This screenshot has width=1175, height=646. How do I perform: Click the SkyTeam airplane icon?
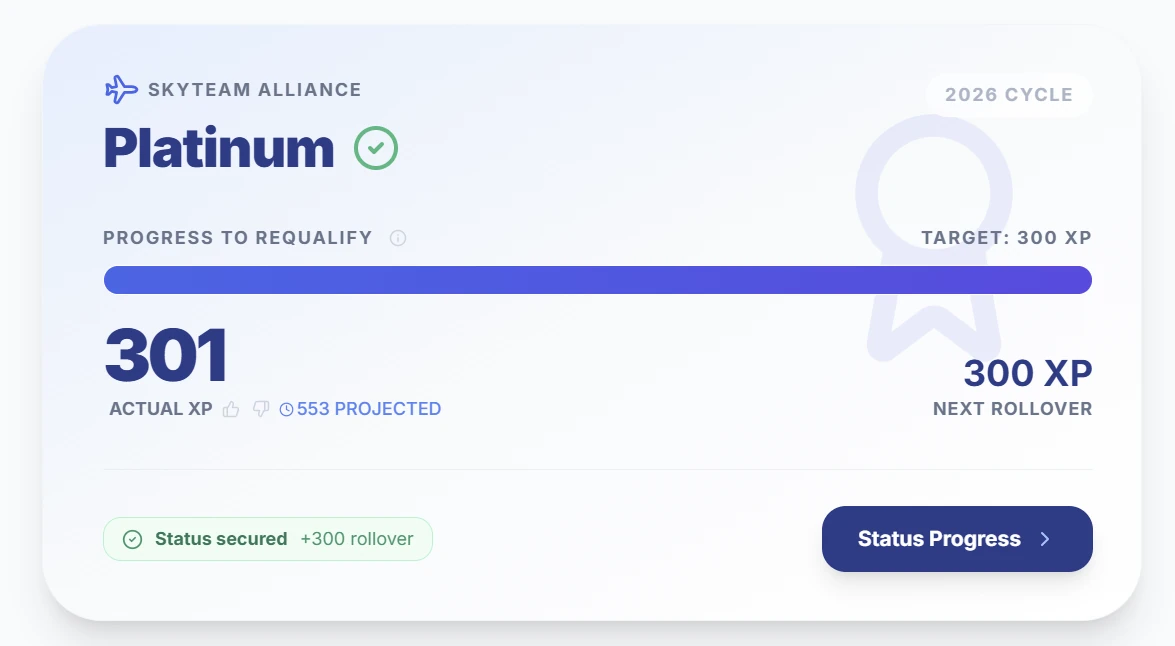pyautogui.click(x=121, y=90)
